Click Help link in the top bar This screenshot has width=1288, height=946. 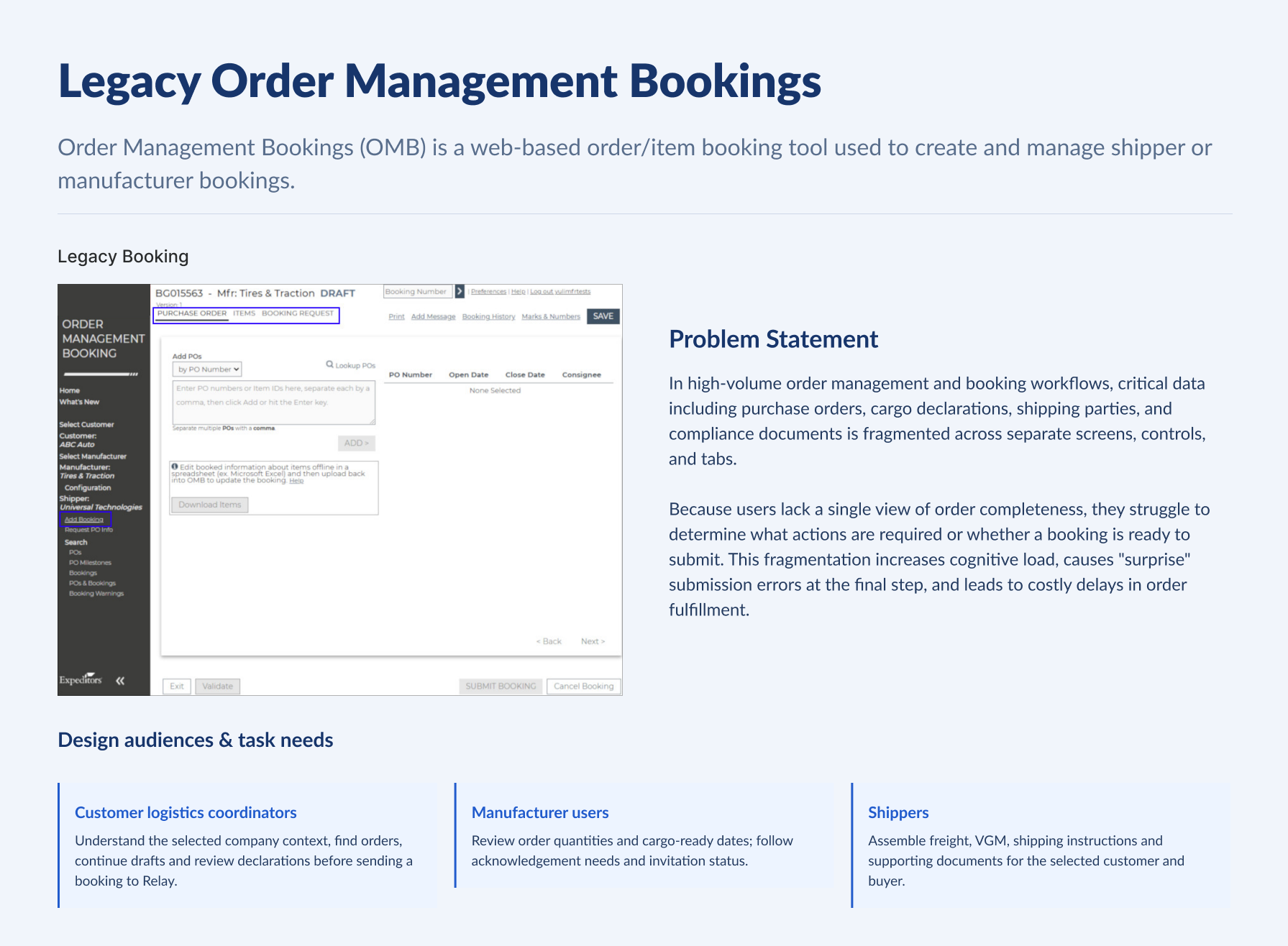518,292
